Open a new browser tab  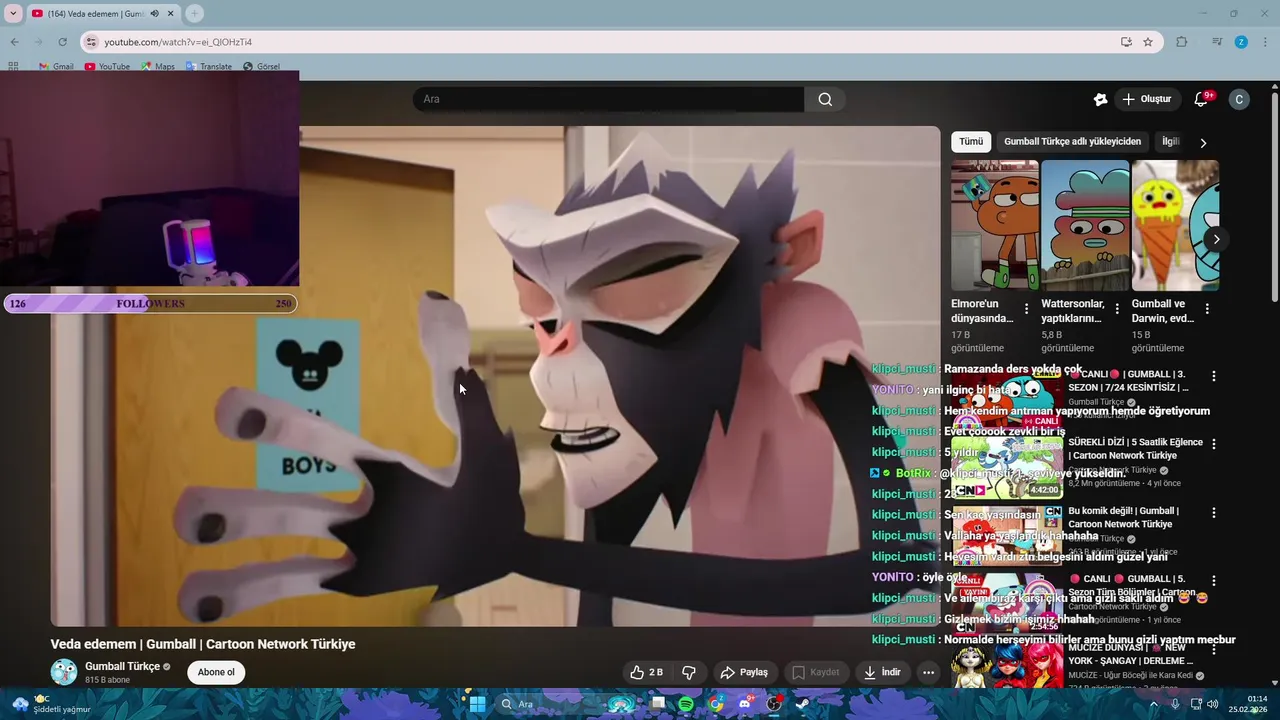[194, 14]
